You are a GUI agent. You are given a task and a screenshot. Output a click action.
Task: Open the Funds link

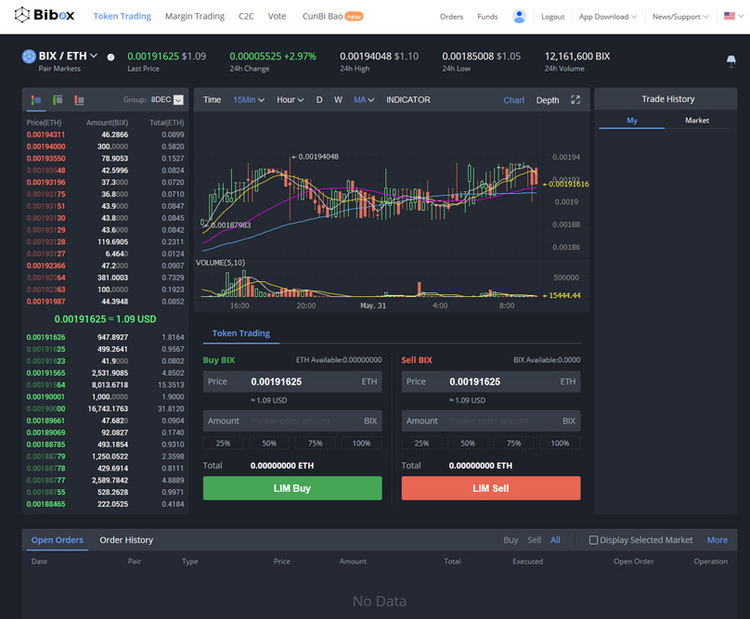point(487,17)
